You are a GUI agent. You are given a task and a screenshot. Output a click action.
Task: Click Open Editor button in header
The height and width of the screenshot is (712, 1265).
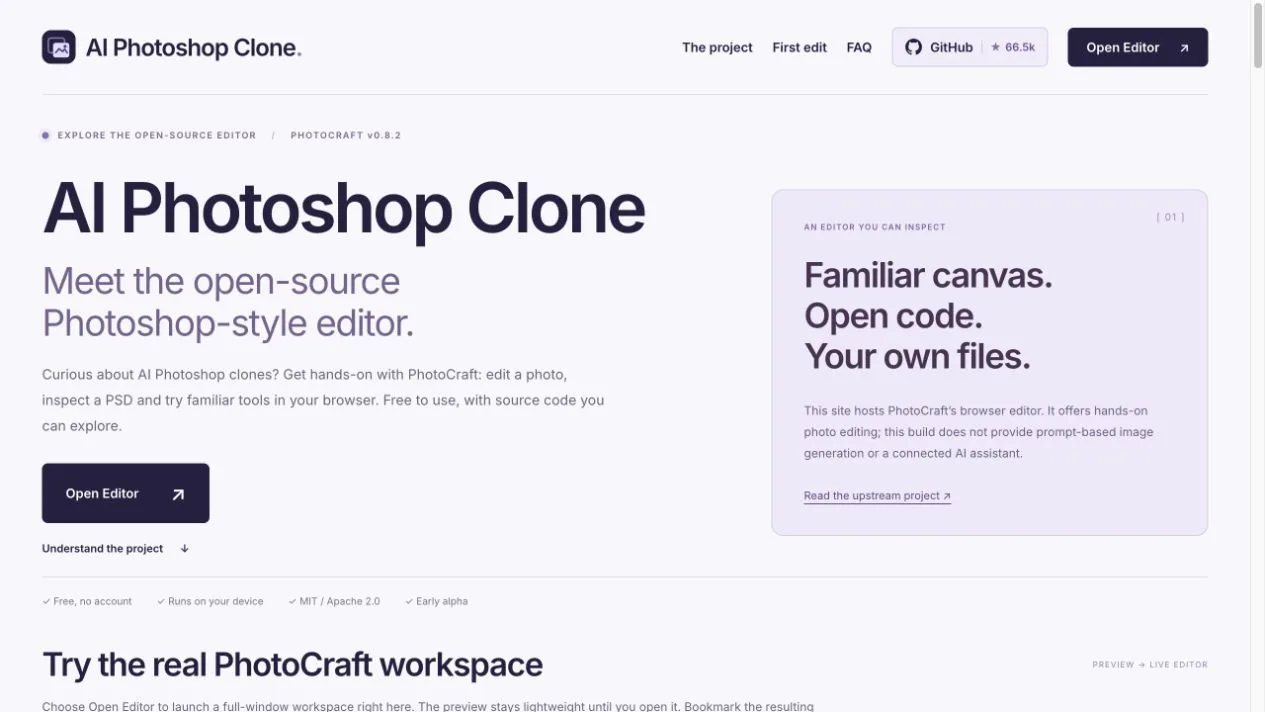[x=1138, y=47]
